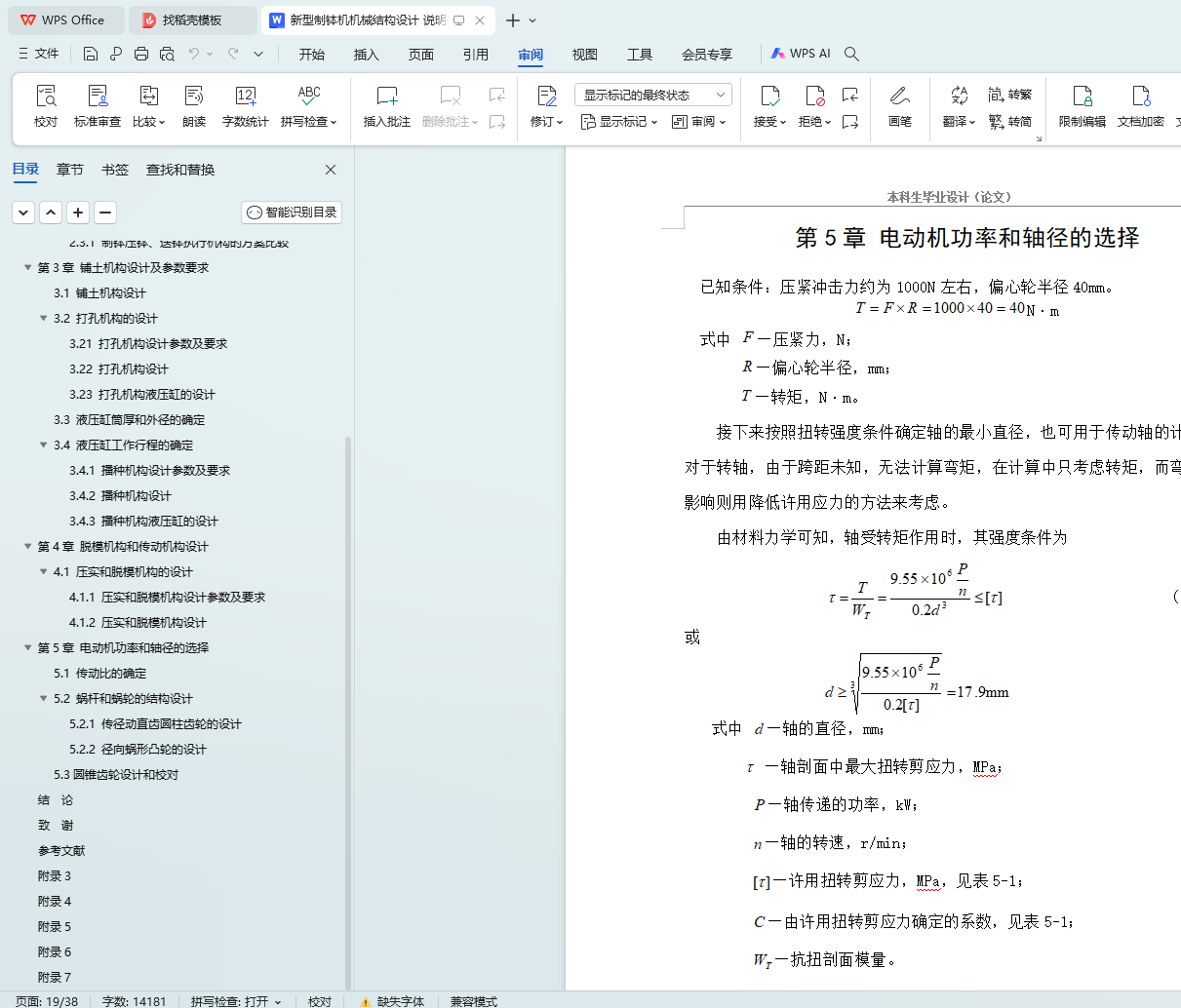Click the plus icon to open new tab
The image size is (1181, 1008).
513,20
